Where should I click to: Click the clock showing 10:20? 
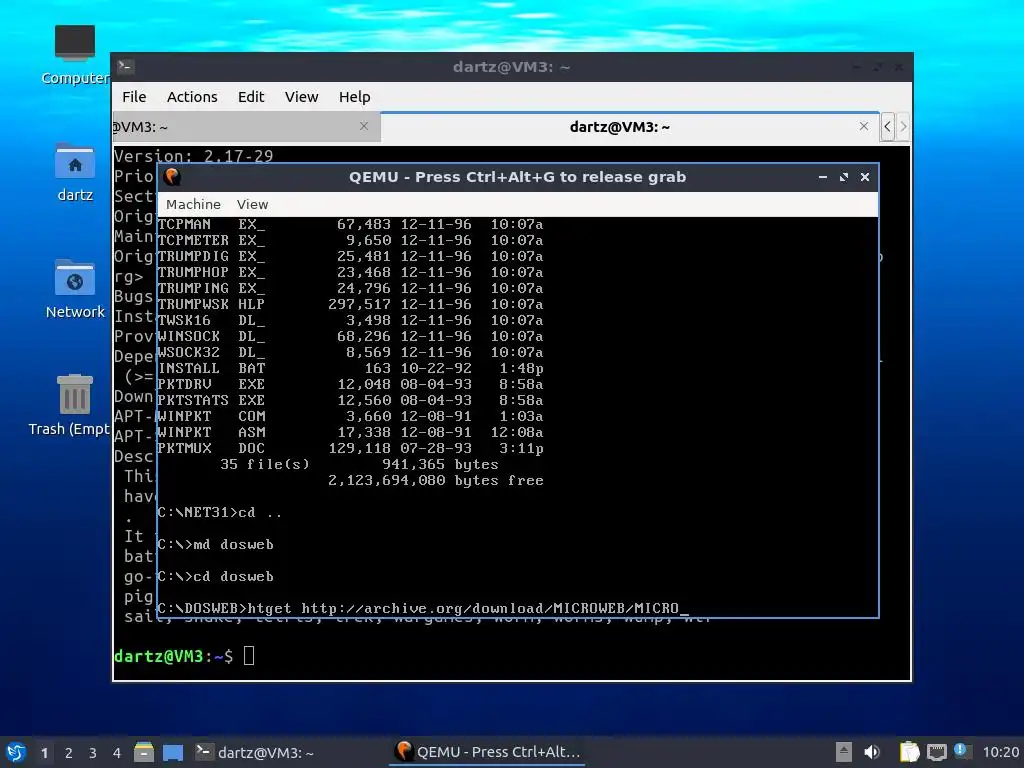[1000, 752]
